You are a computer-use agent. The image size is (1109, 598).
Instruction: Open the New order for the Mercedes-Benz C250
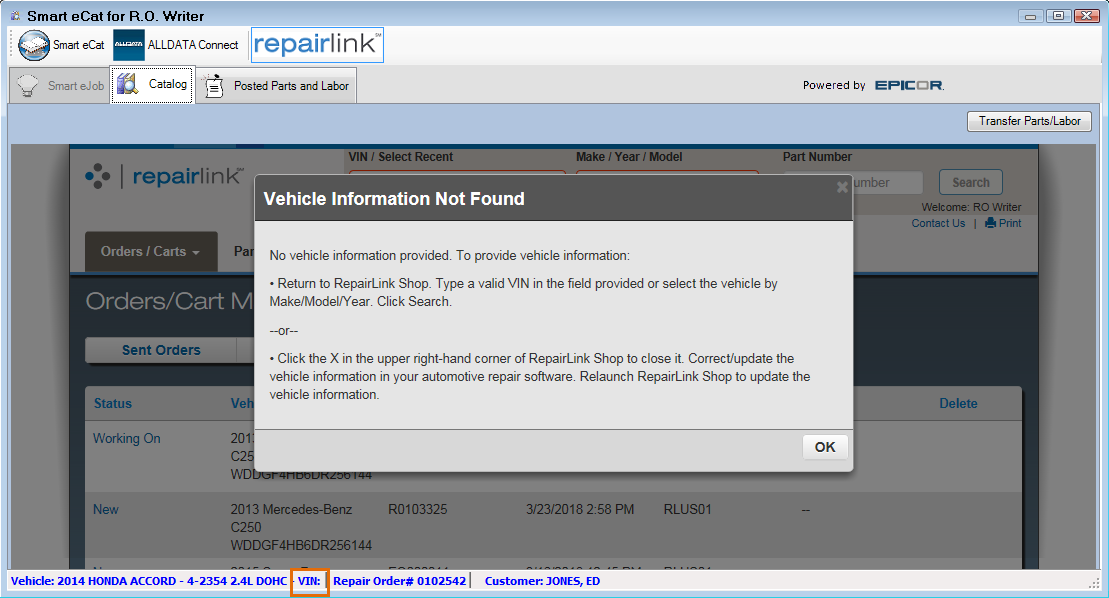point(105,509)
